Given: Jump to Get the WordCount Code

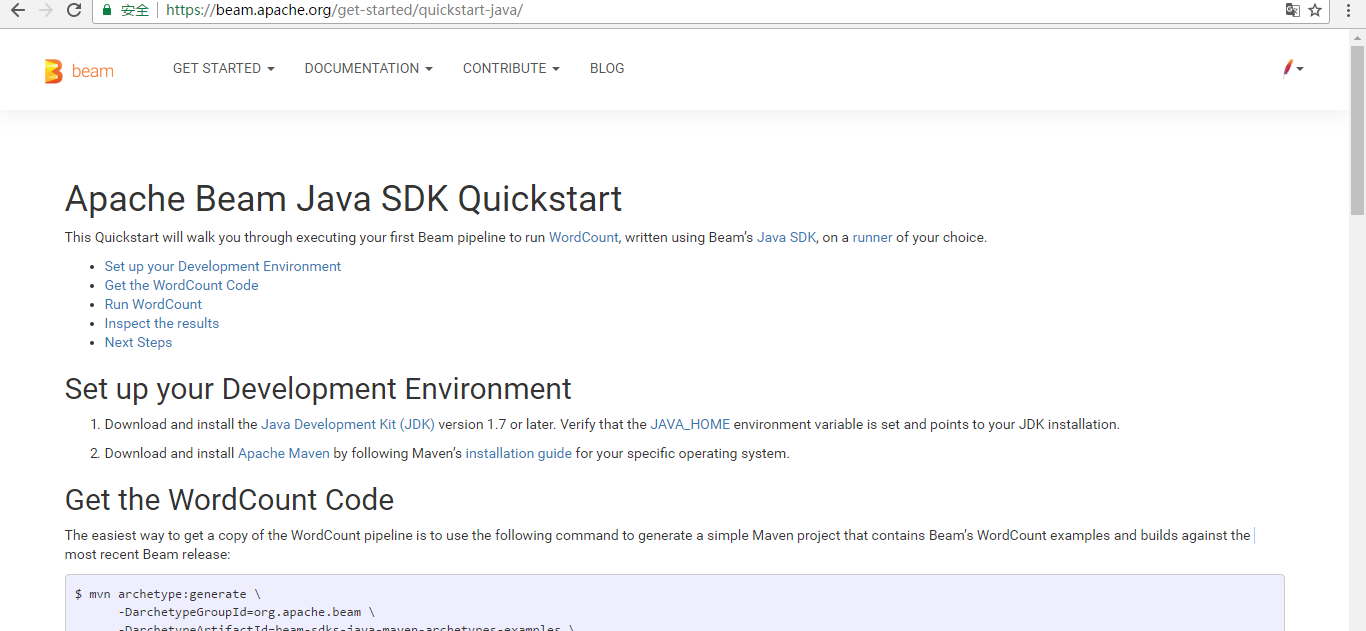Looking at the screenshot, I should 181,285.
